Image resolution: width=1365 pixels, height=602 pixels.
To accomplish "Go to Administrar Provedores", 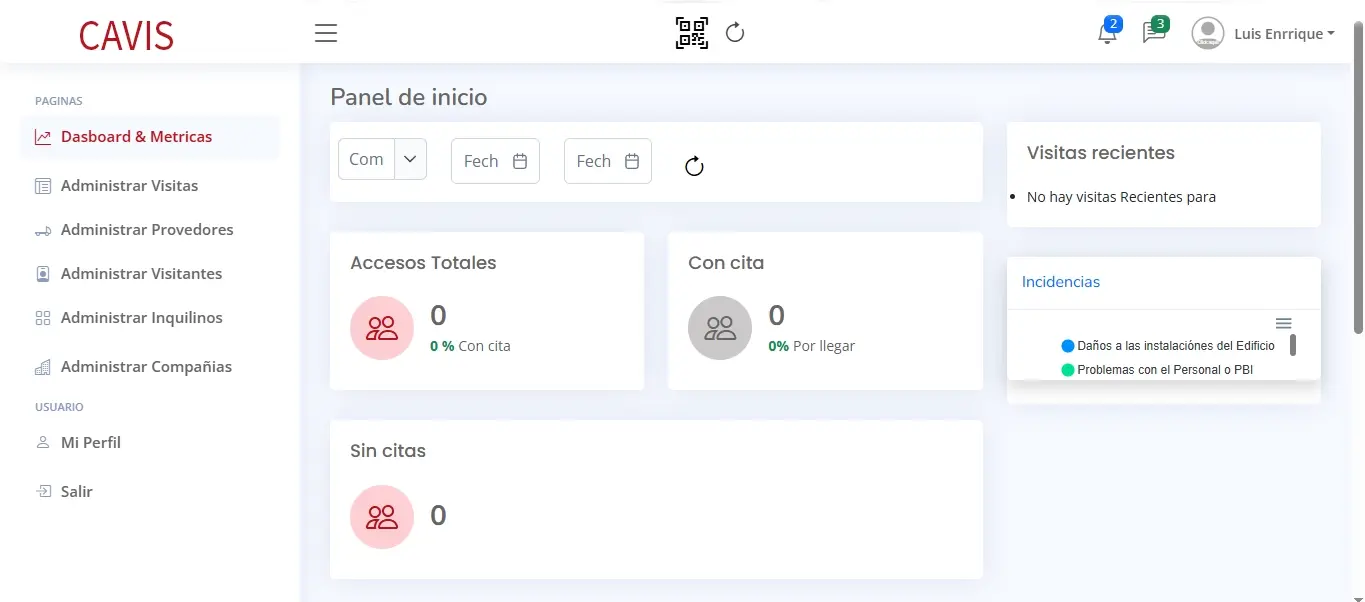I will (x=149, y=230).
